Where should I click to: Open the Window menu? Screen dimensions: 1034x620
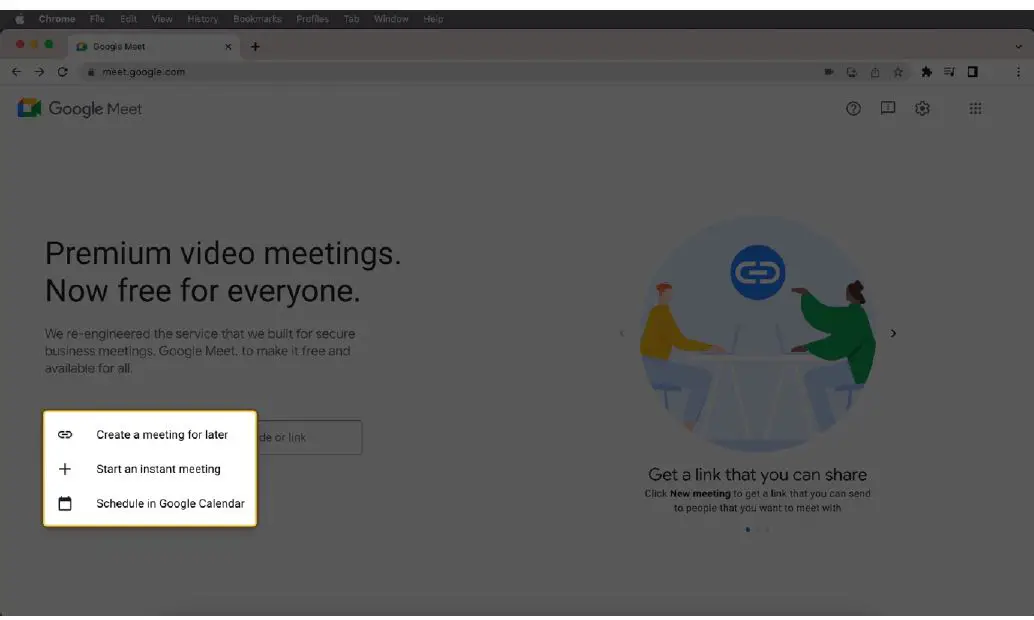click(391, 19)
